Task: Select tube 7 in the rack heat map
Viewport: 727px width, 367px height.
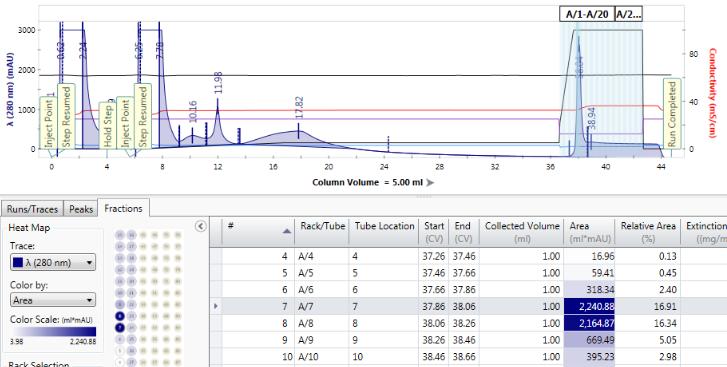Action: pyautogui.click(x=120, y=328)
